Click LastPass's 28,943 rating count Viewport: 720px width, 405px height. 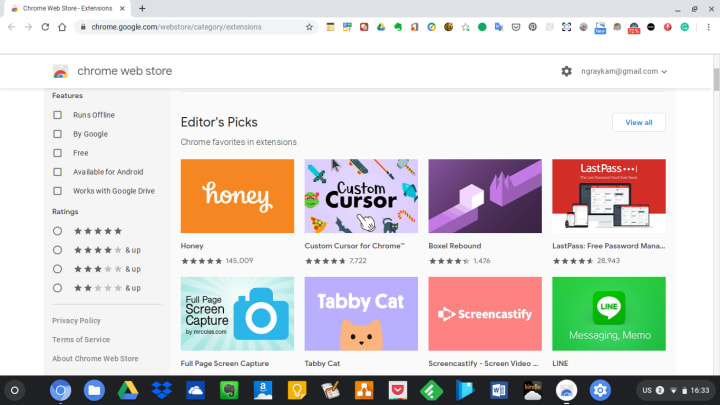click(608, 261)
